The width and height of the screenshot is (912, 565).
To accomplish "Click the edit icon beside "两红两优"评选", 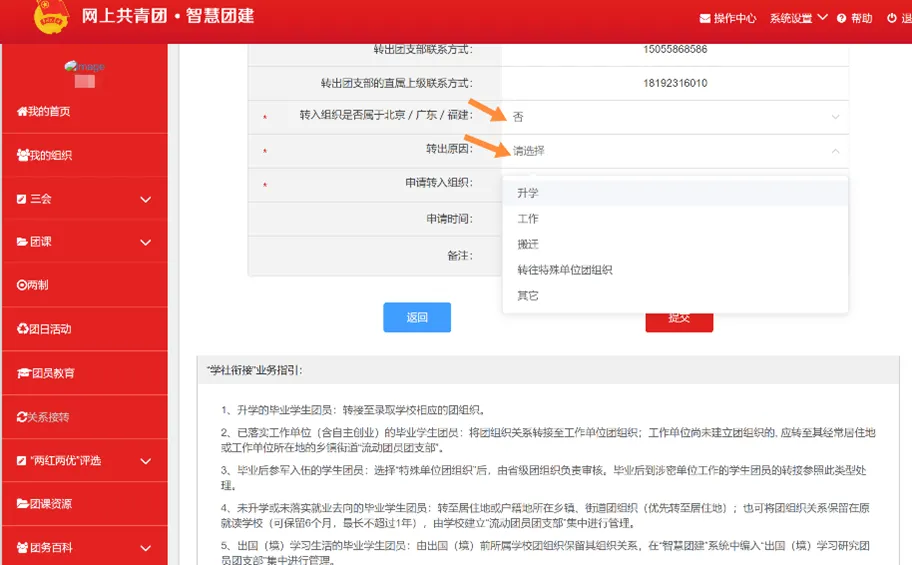I will click(x=22, y=460).
